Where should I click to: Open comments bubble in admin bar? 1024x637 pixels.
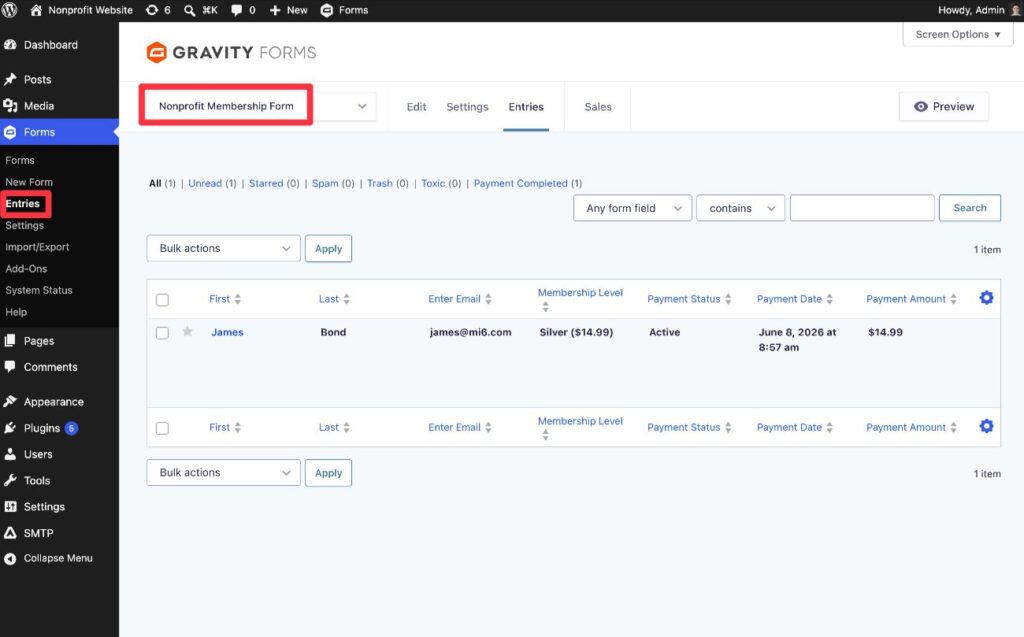point(243,10)
